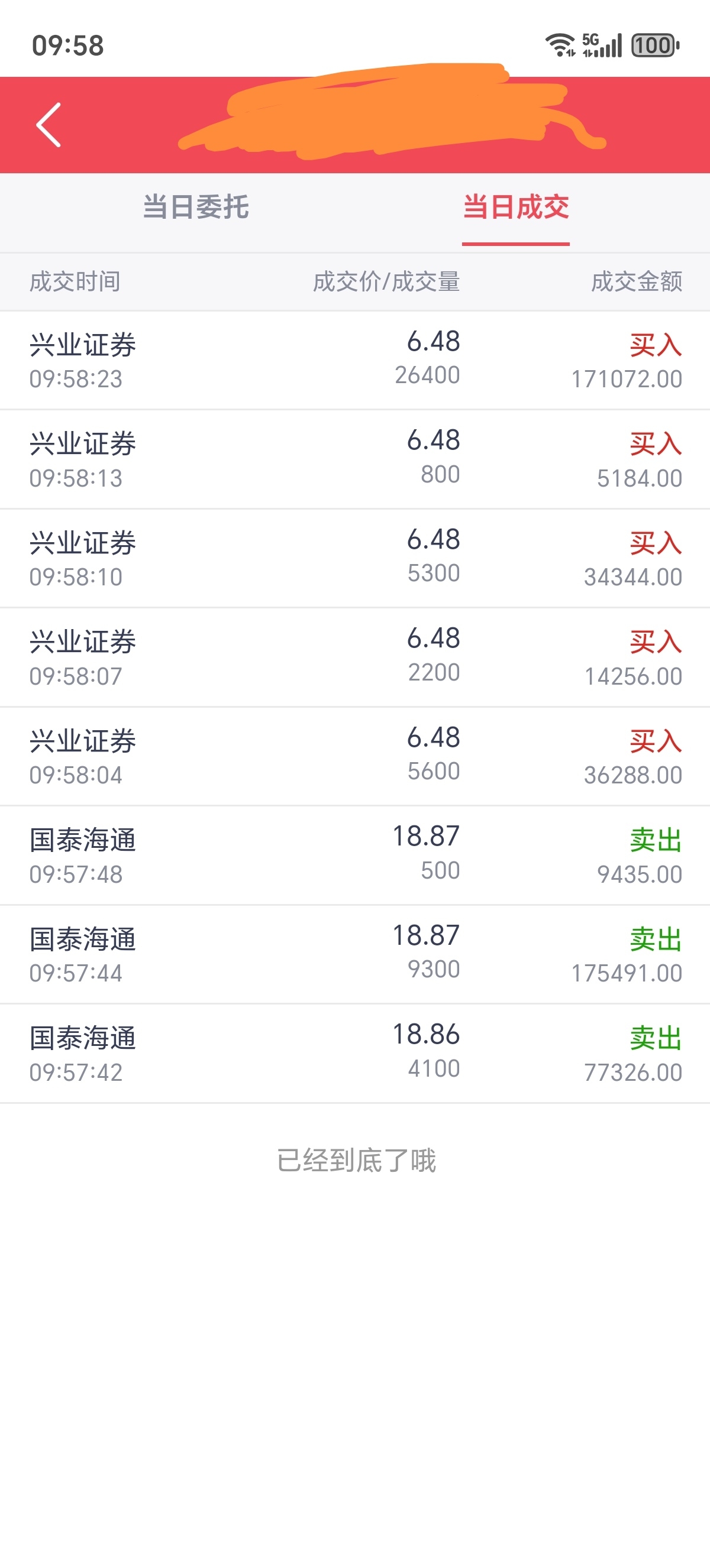Tap the status bar clock 09:58
The width and height of the screenshot is (710, 1568).
pos(67,46)
